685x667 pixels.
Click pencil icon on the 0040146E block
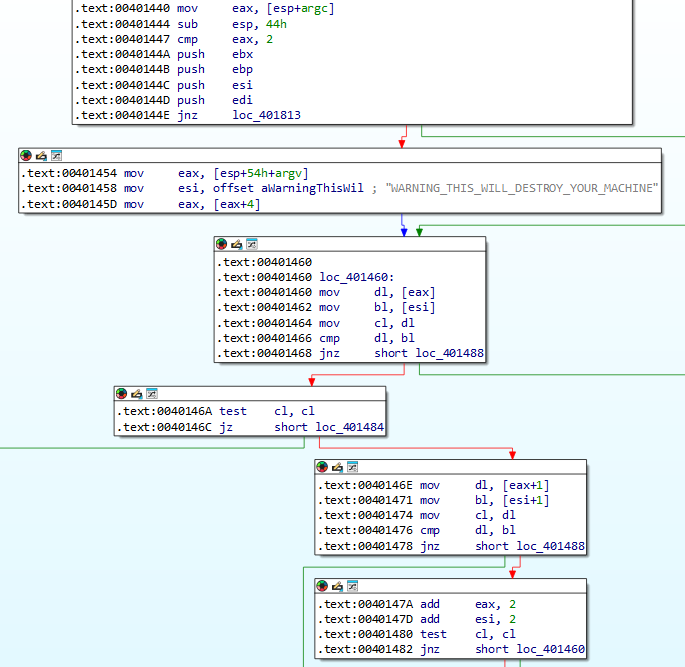338,467
